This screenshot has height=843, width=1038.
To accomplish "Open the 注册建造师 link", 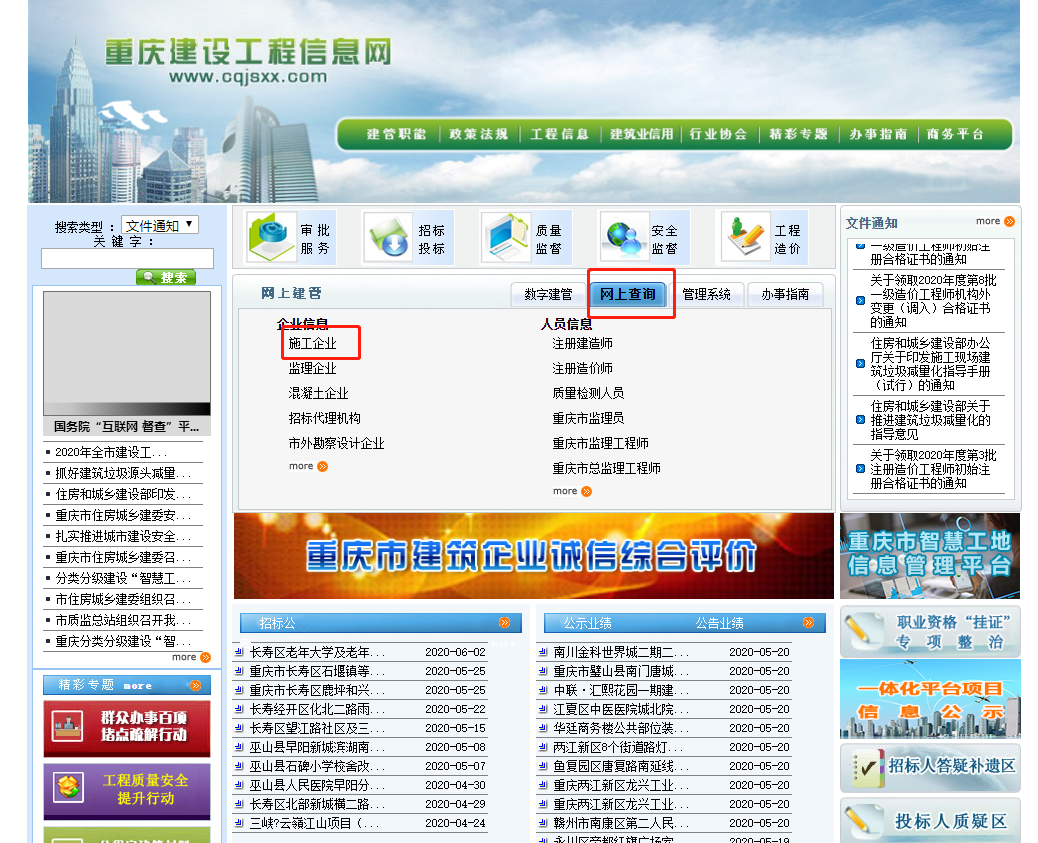I will [582, 343].
